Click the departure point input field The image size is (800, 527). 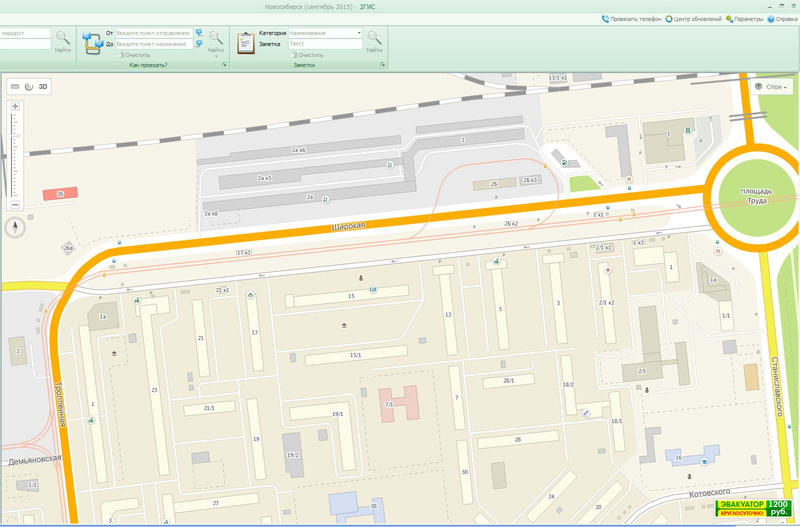tap(154, 33)
